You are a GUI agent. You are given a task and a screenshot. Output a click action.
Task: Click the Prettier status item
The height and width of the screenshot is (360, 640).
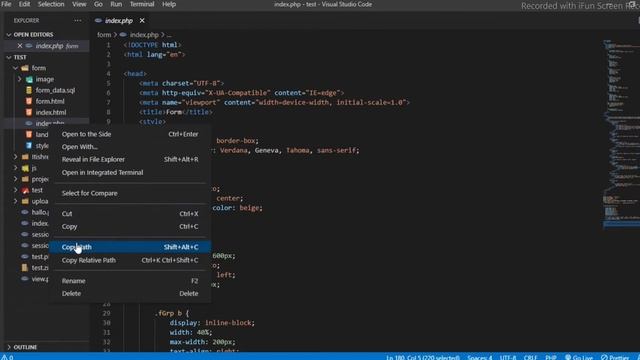pyautogui.click(x=615, y=357)
